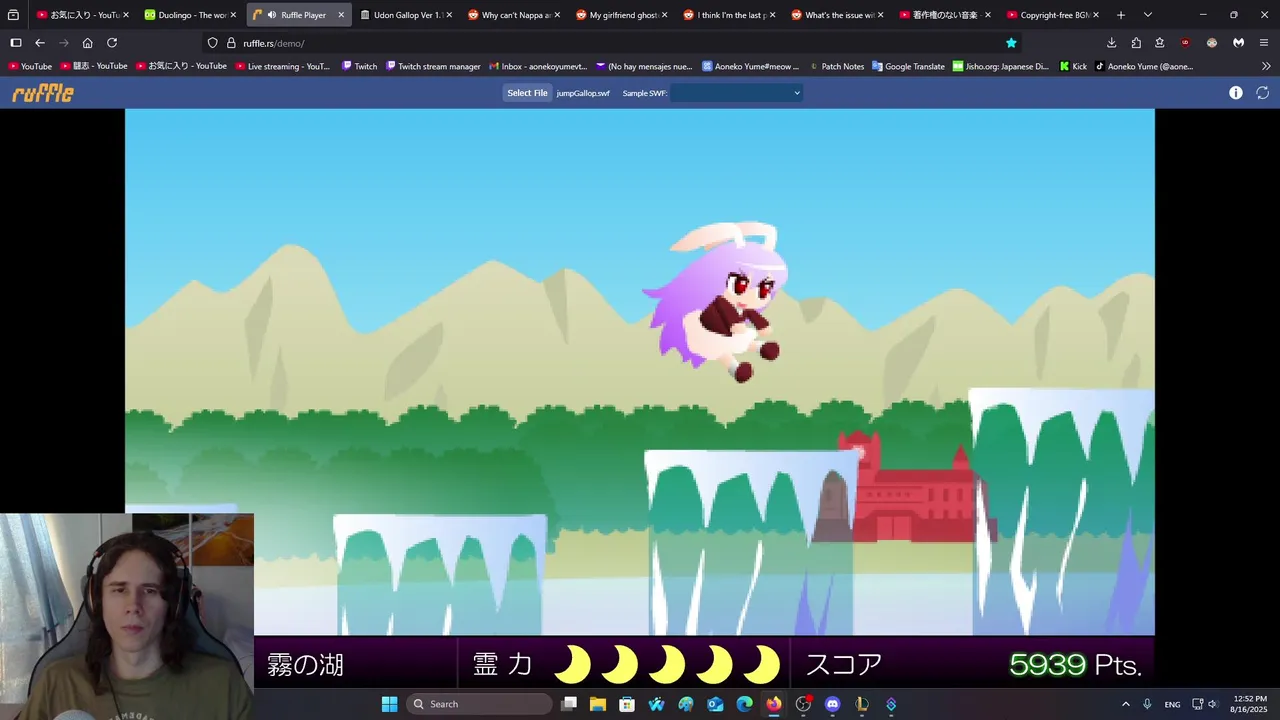Image resolution: width=1280 pixels, height=720 pixels.
Task: Switch to the Why can't Nappa tab
Action: pyautogui.click(x=514, y=15)
